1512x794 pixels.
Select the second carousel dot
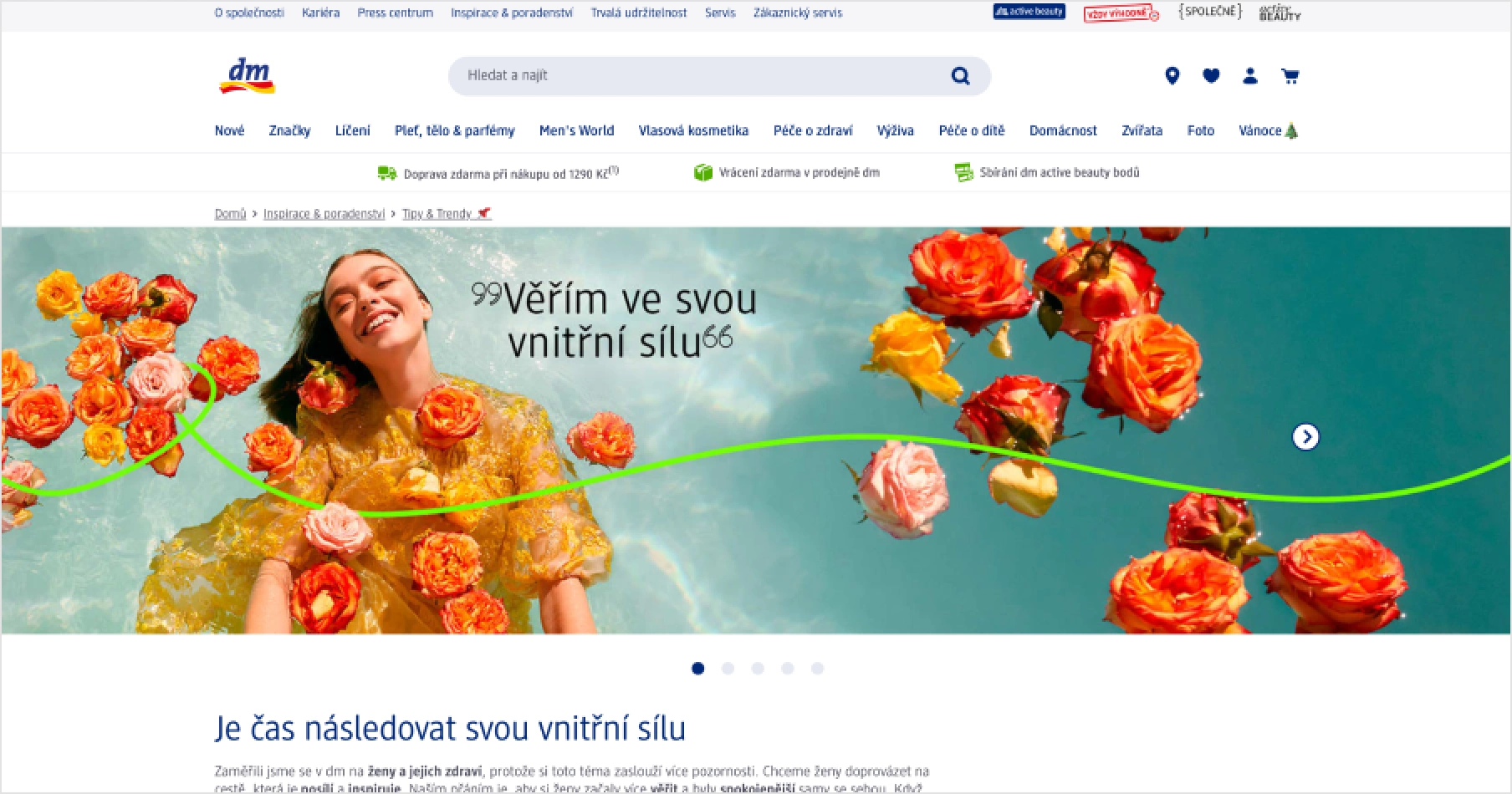728,668
